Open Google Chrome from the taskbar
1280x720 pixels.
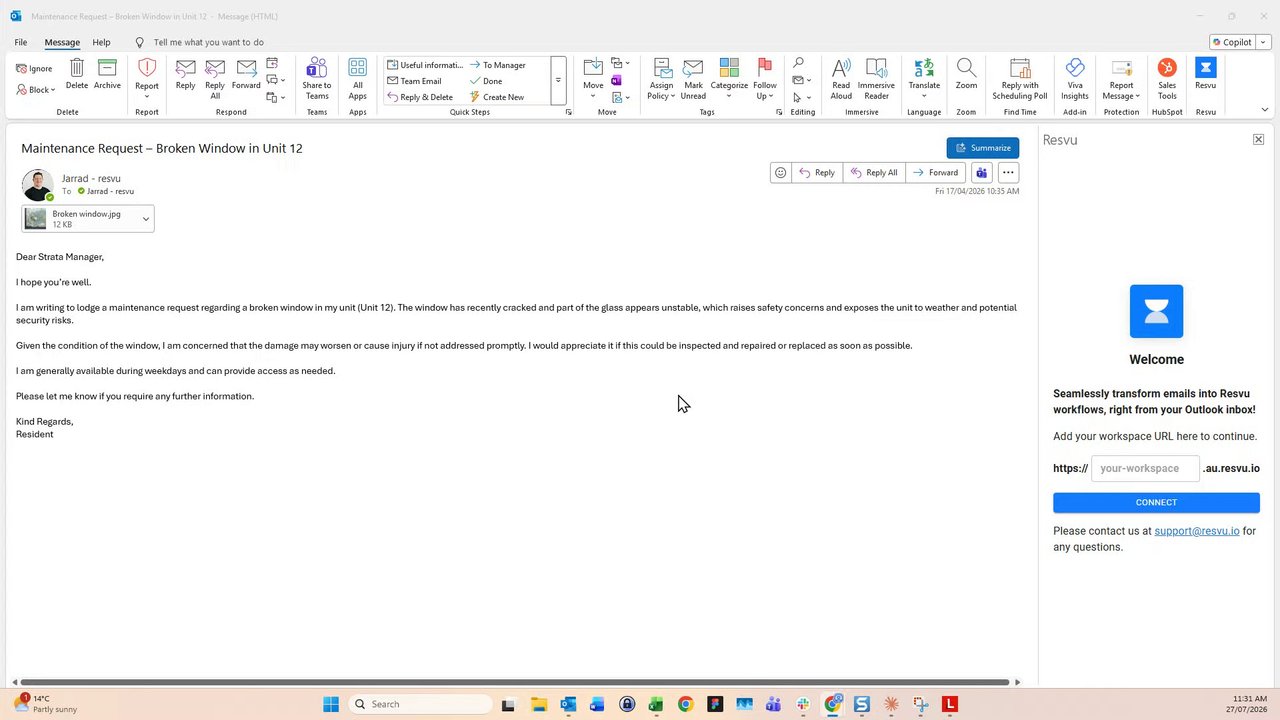(x=685, y=704)
